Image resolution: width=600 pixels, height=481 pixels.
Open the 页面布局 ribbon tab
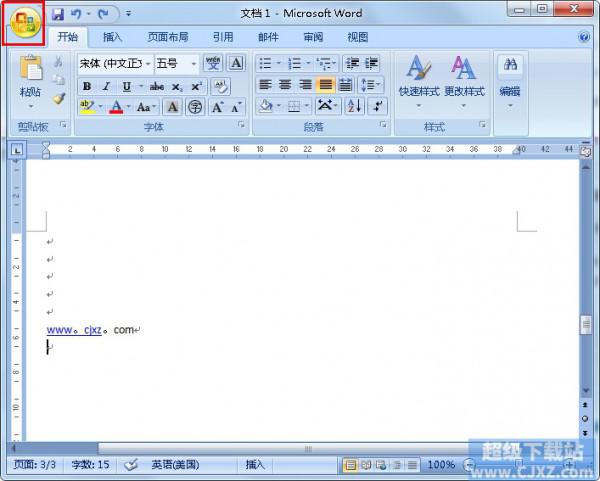click(168, 38)
